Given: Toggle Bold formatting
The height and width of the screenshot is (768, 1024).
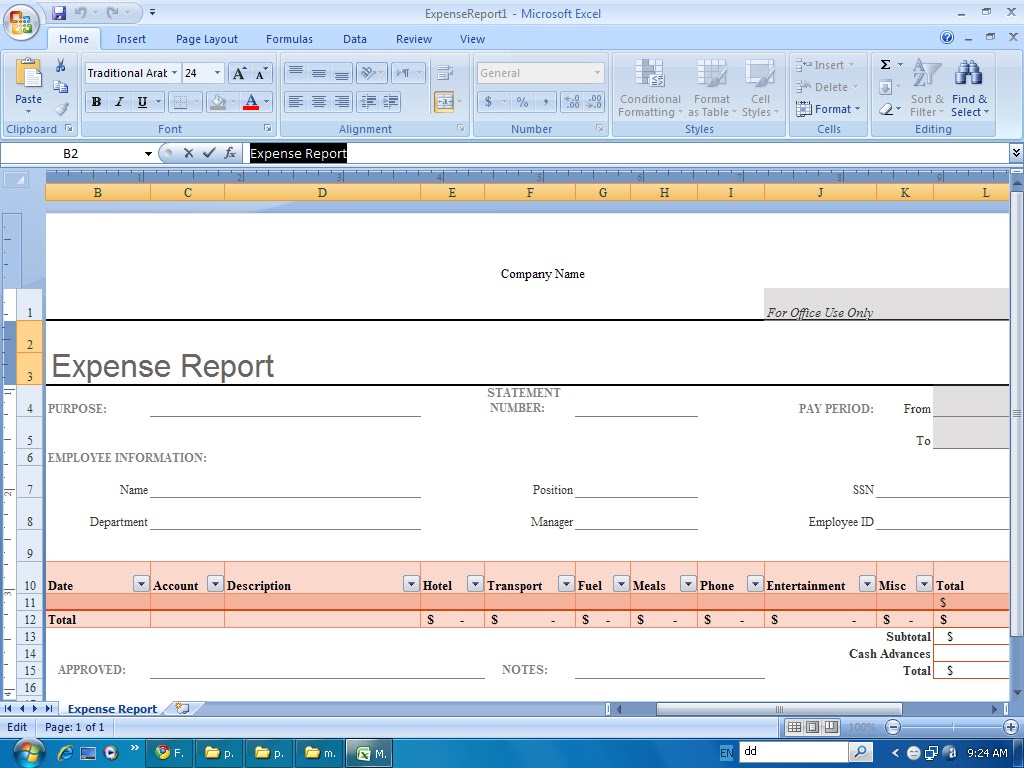Looking at the screenshot, I should click(x=96, y=102).
